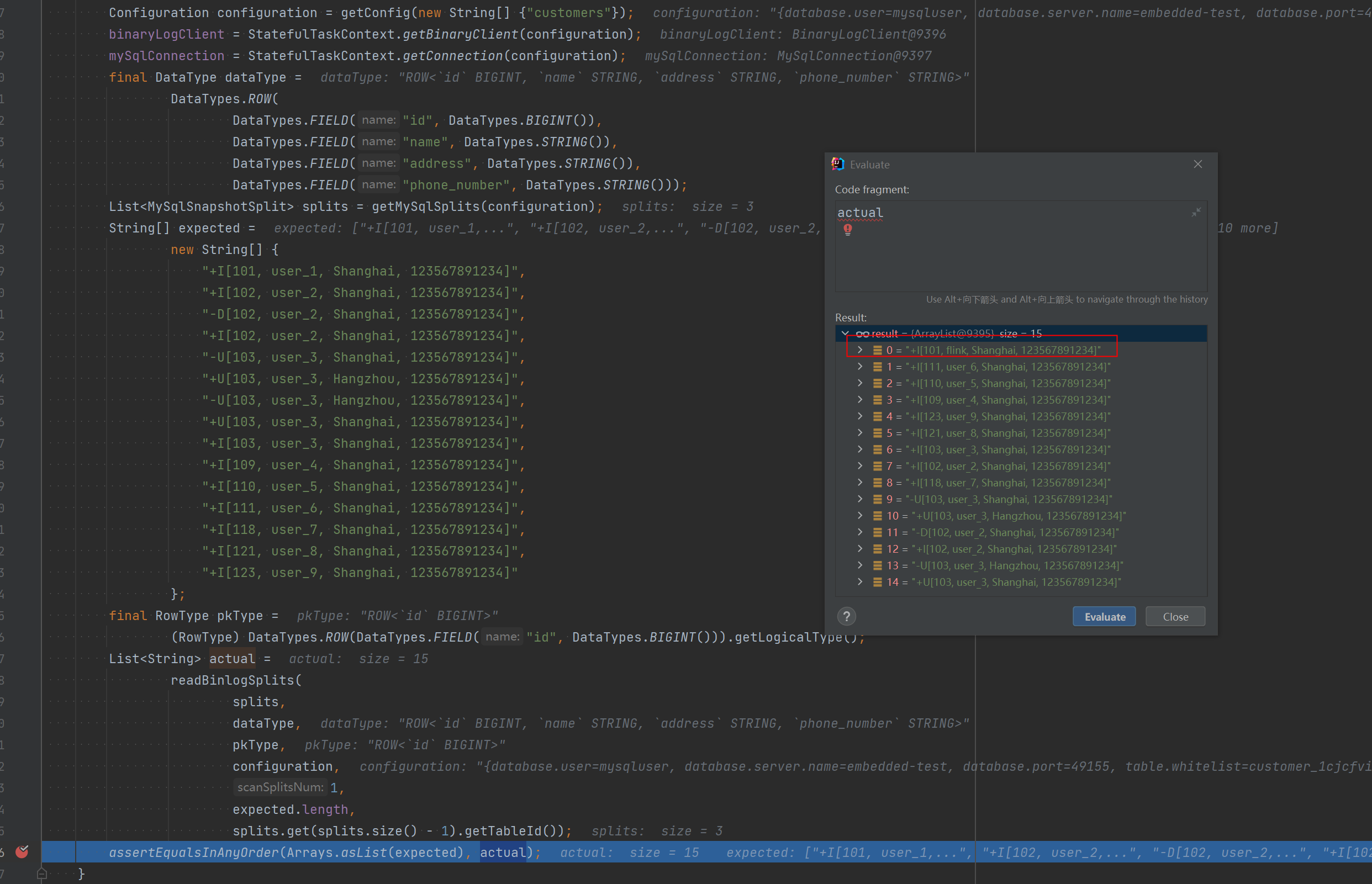The height and width of the screenshot is (884, 1372).
Task: Click the list icon beside result element 0
Action: coord(877,350)
